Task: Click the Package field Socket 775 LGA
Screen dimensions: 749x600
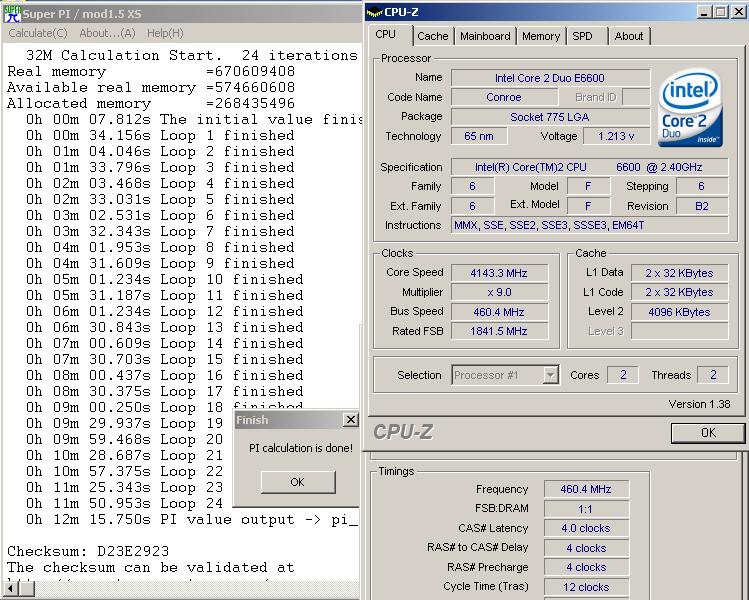Action: point(550,117)
